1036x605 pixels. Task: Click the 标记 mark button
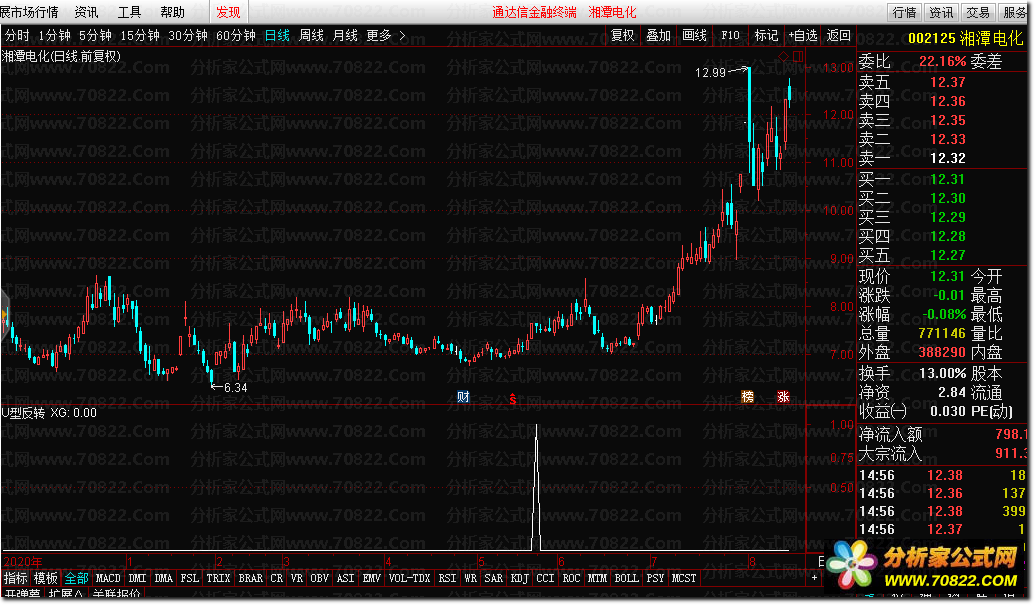[766, 36]
